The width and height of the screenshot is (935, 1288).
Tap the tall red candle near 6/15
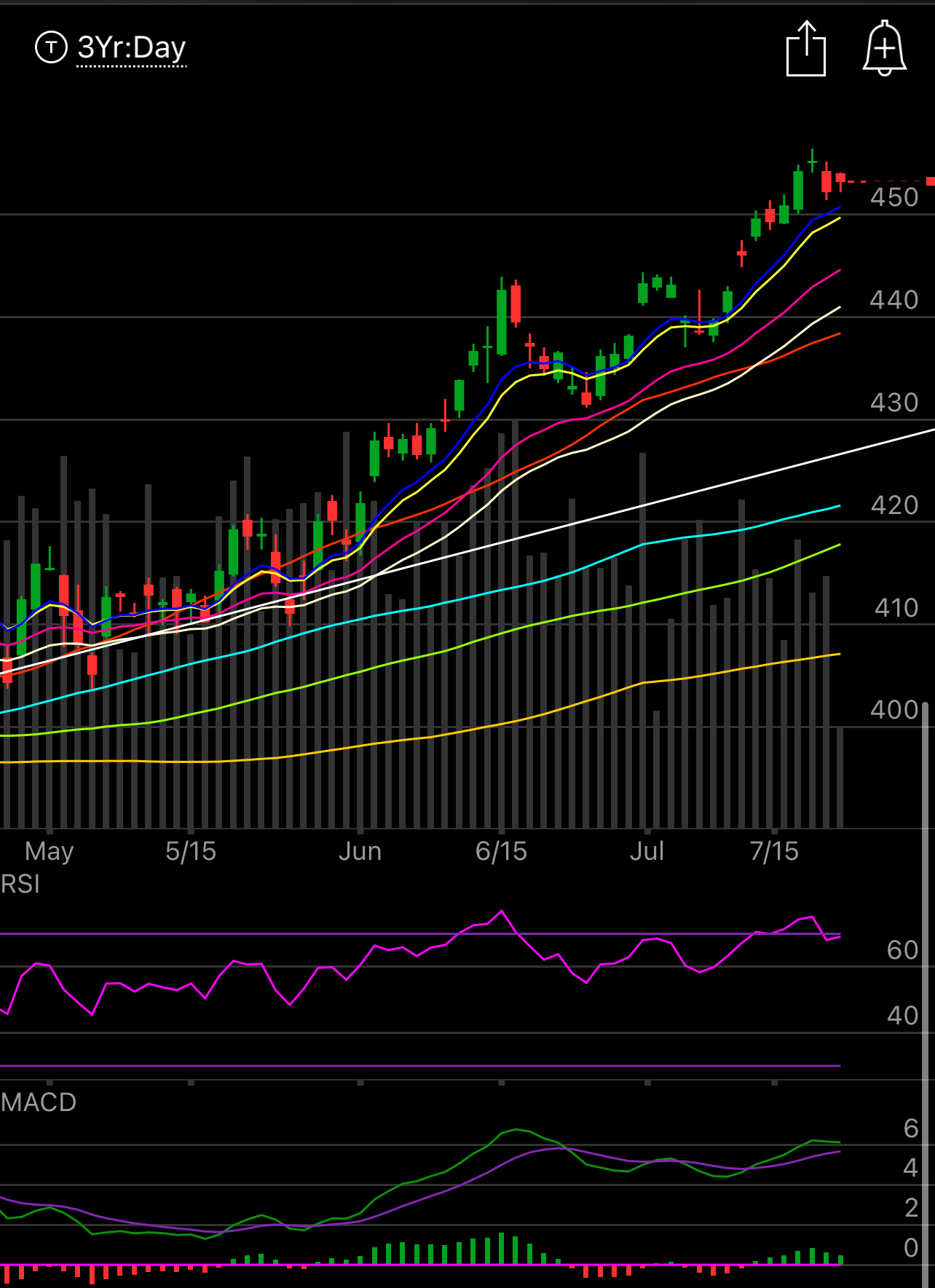pyautogui.click(x=516, y=304)
